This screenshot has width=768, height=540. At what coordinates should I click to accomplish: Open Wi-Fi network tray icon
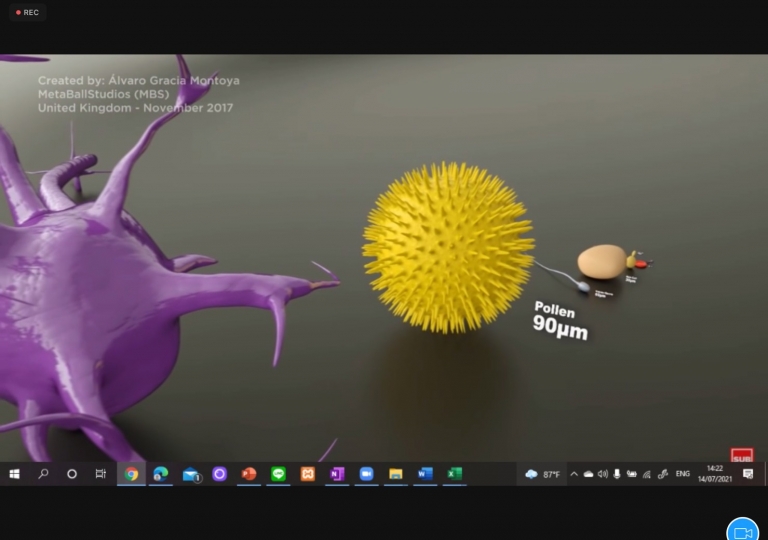point(647,474)
